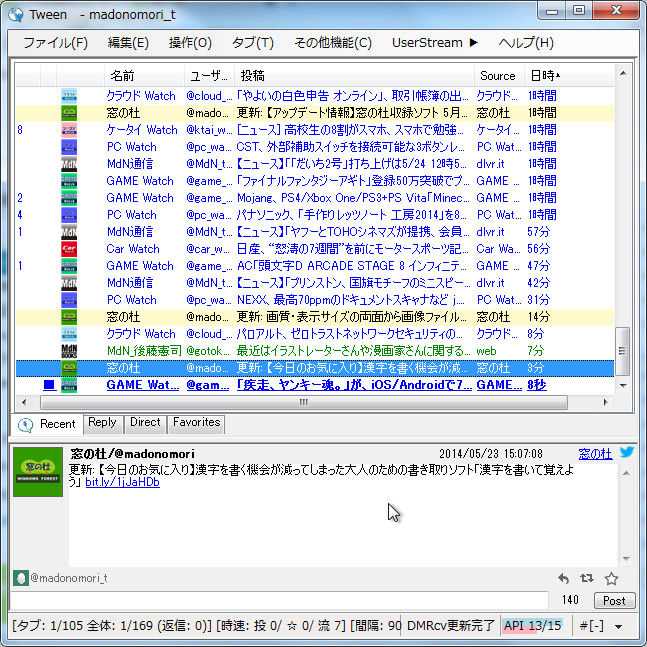Click detail pane scroll-up arrow

626,473
